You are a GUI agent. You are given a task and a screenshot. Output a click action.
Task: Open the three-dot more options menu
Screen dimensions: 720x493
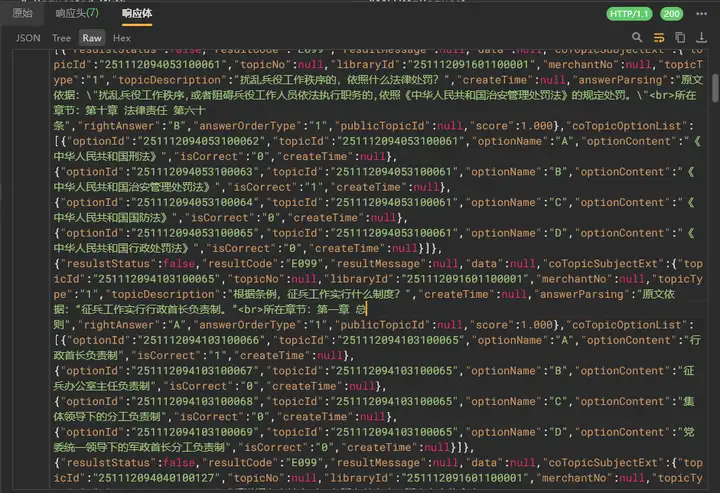(x=701, y=14)
